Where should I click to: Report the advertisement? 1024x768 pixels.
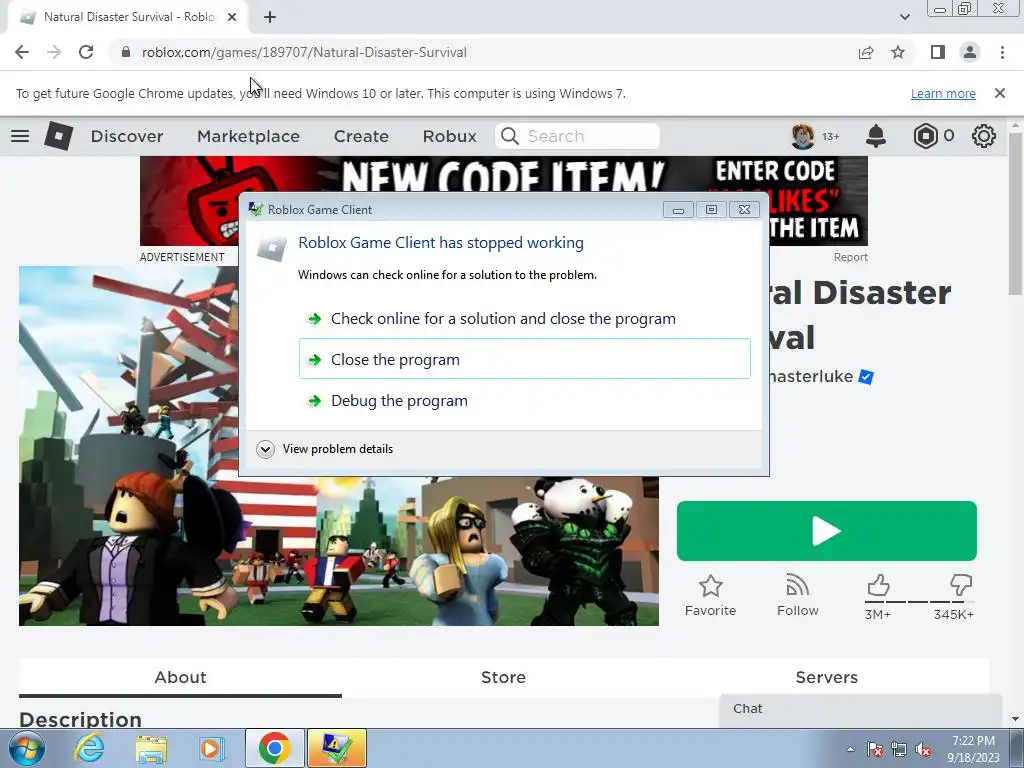point(850,257)
